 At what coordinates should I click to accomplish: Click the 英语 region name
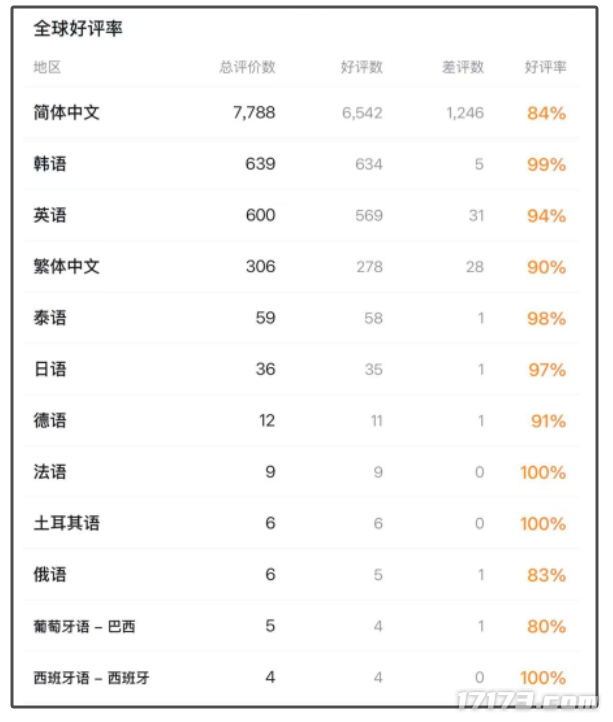[x=50, y=216]
